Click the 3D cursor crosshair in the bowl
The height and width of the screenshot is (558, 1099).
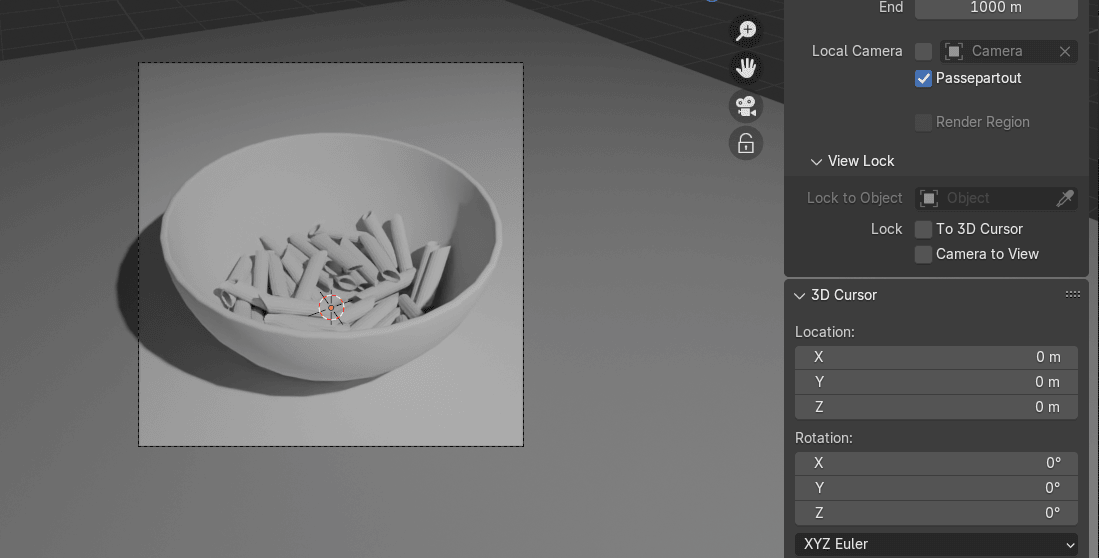331,308
